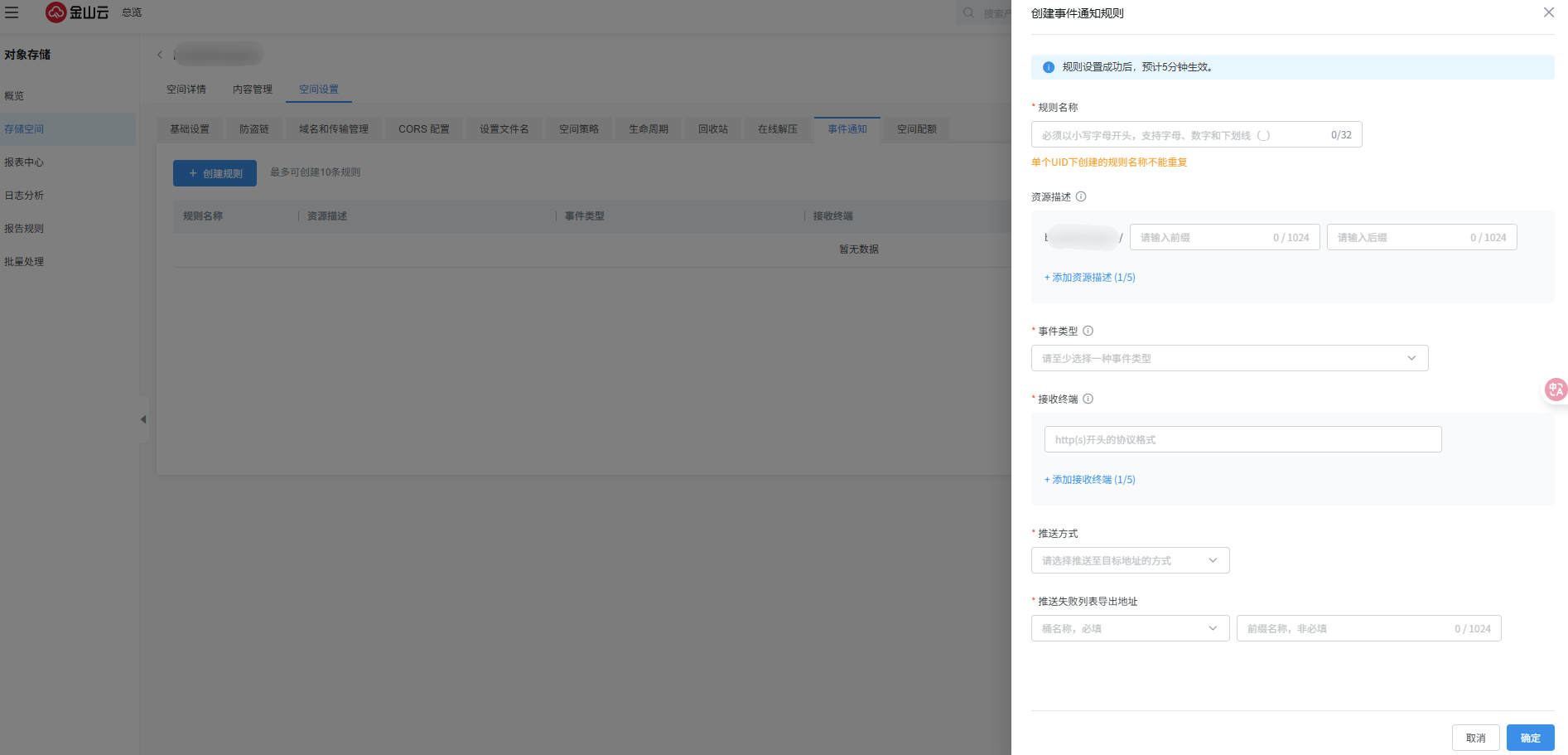Image resolution: width=1568 pixels, height=755 pixels.
Task: Open the 空间策略 sub-tab
Action: [x=579, y=129]
